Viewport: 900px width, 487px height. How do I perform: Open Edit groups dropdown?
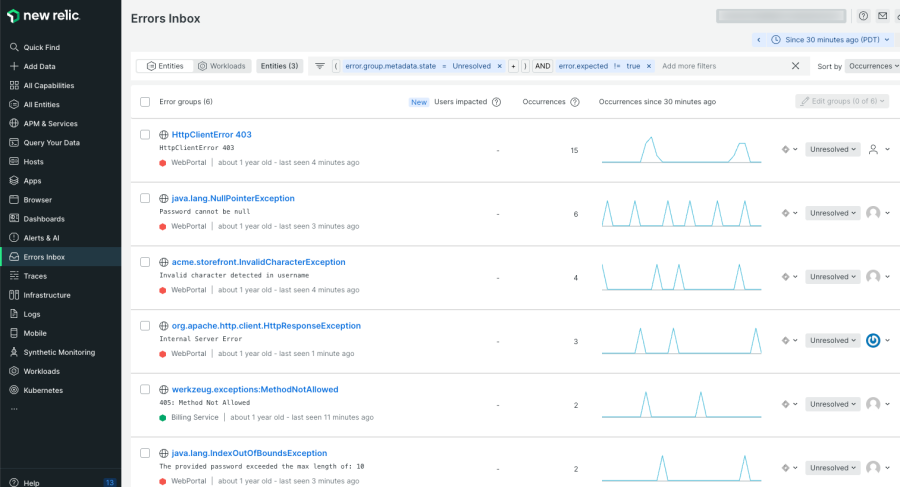[842, 101]
